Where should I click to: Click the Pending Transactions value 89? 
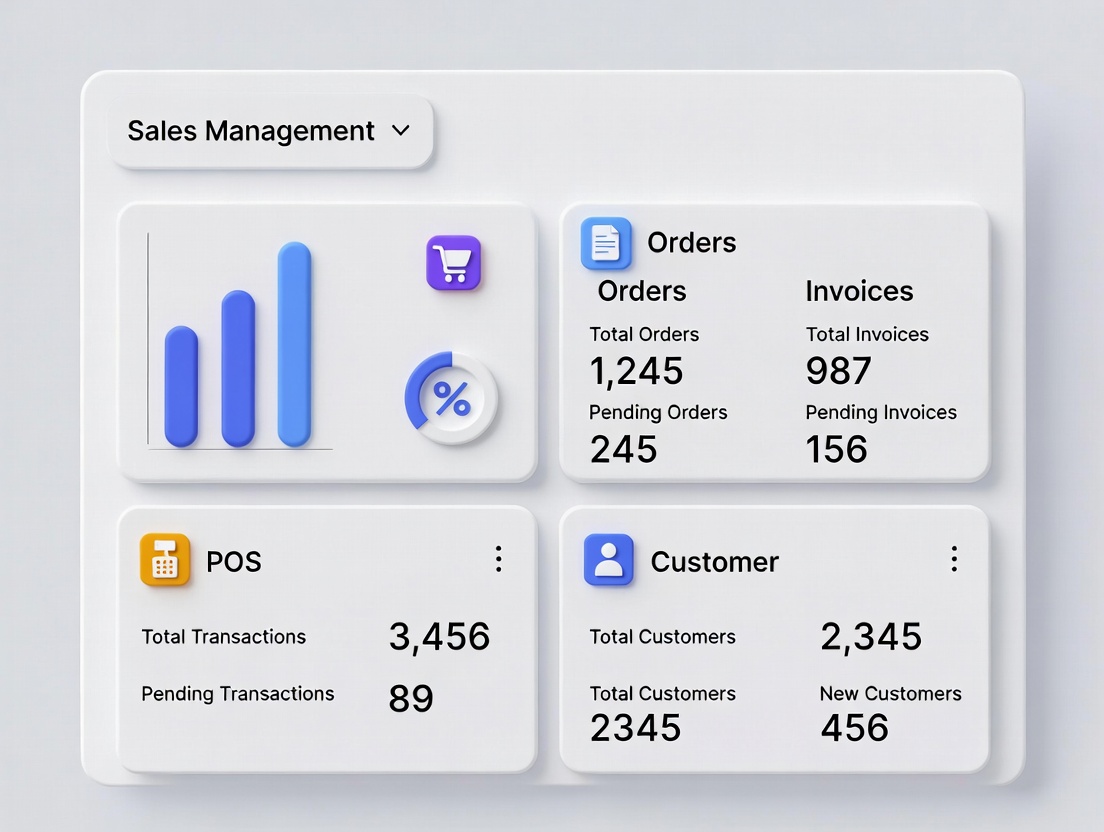point(411,698)
